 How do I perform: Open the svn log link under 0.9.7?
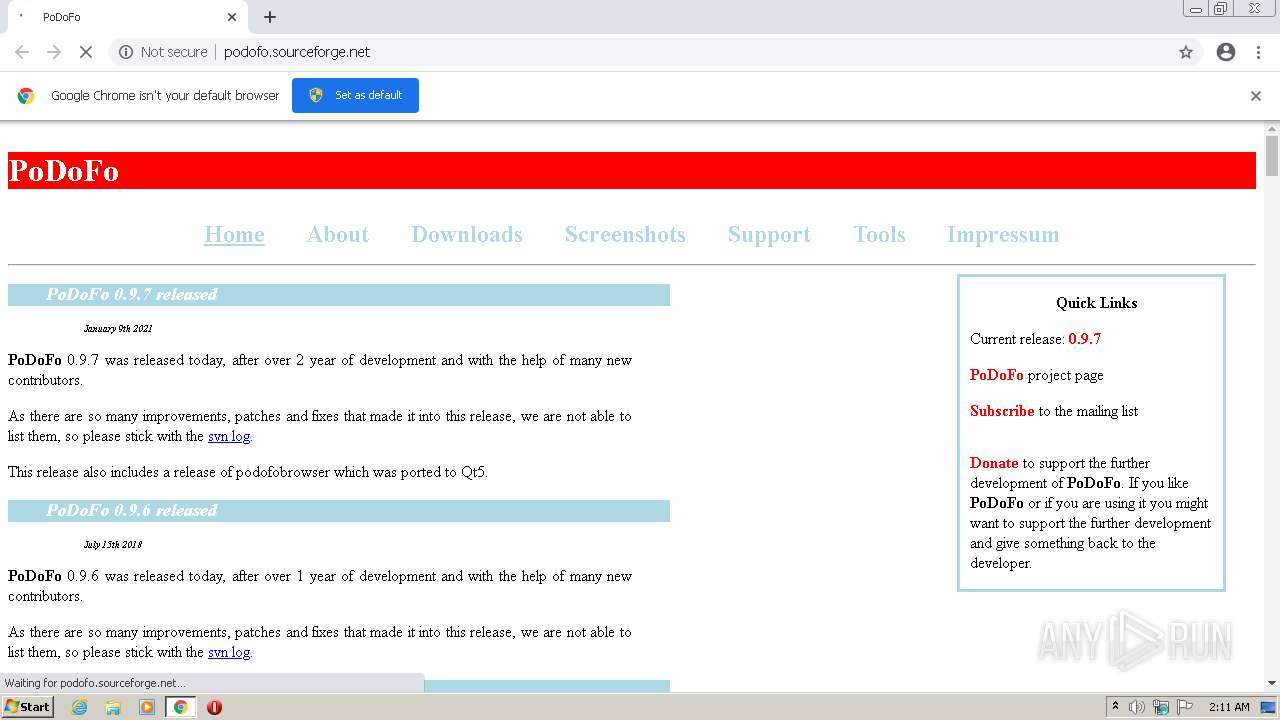pos(229,436)
